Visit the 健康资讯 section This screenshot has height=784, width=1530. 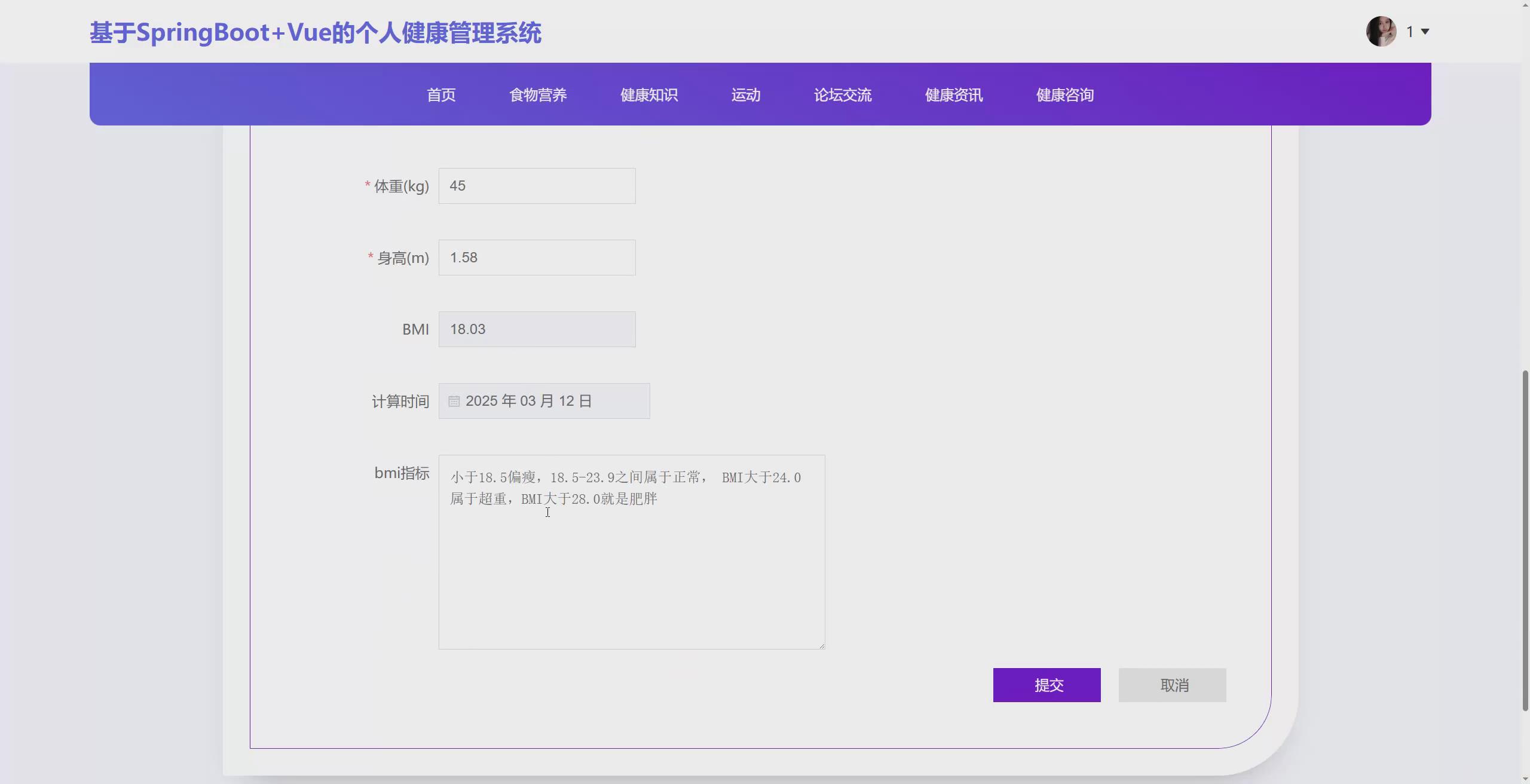953,94
